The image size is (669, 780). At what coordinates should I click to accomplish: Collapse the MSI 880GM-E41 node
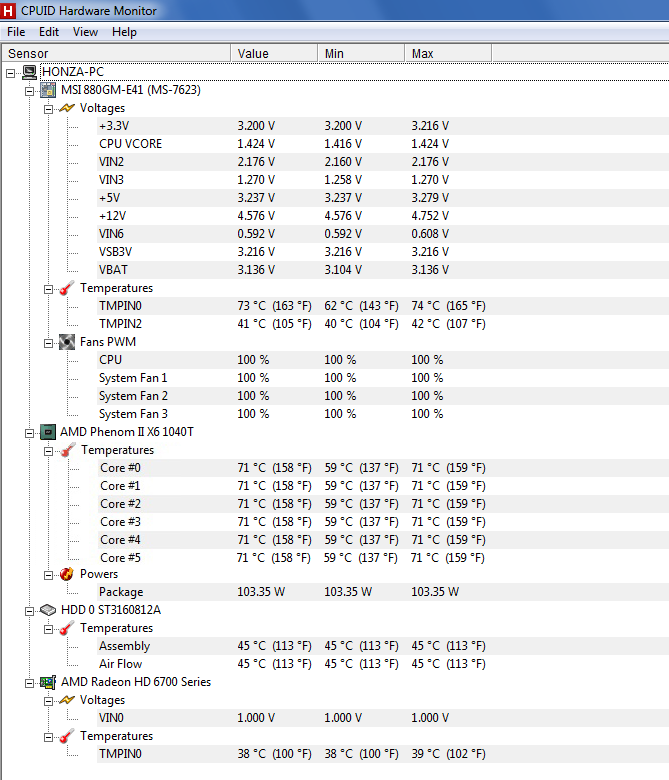(x=29, y=92)
